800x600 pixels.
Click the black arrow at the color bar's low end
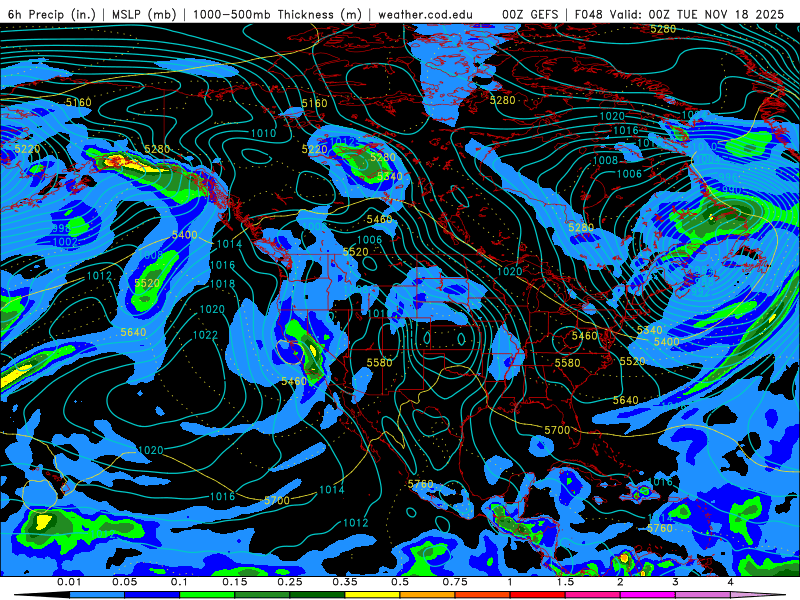(42, 595)
